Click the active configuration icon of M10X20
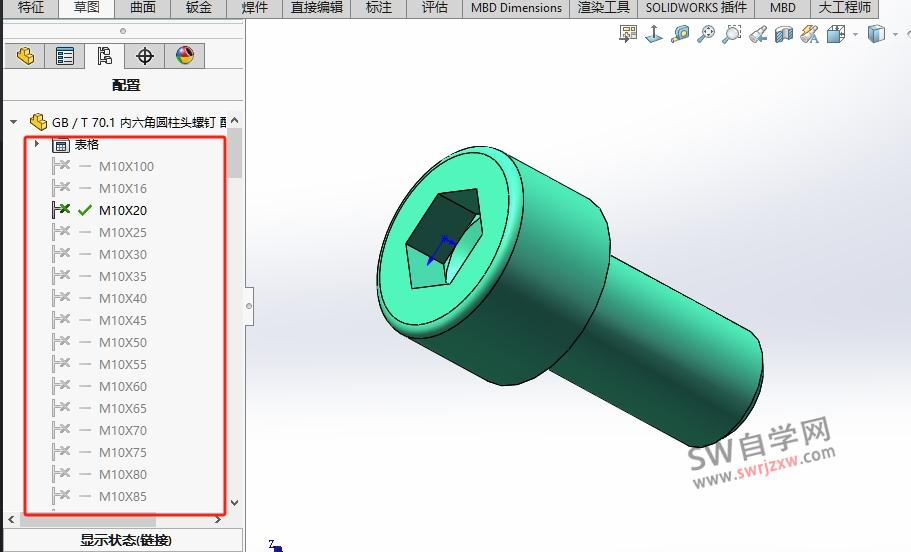 click(x=61, y=210)
